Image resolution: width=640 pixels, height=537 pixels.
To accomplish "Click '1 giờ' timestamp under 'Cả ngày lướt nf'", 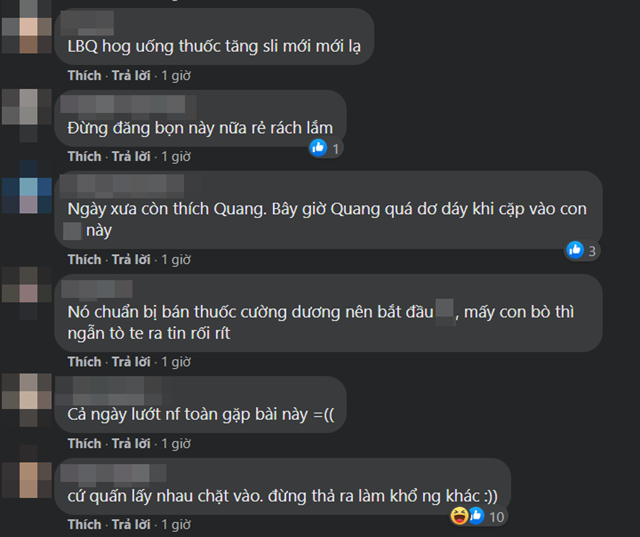I will tap(176, 444).
